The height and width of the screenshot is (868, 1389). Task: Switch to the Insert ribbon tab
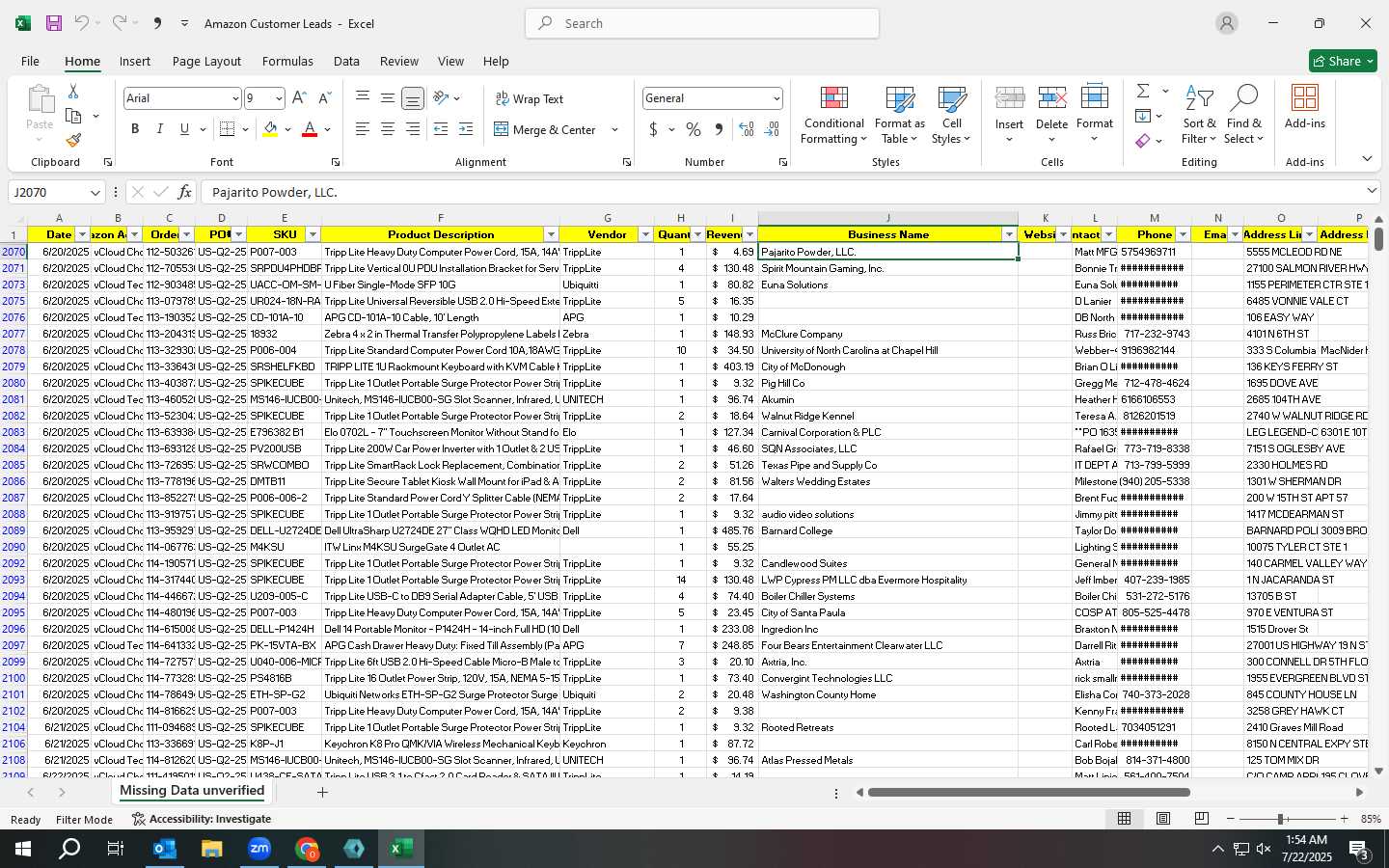[135, 61]
